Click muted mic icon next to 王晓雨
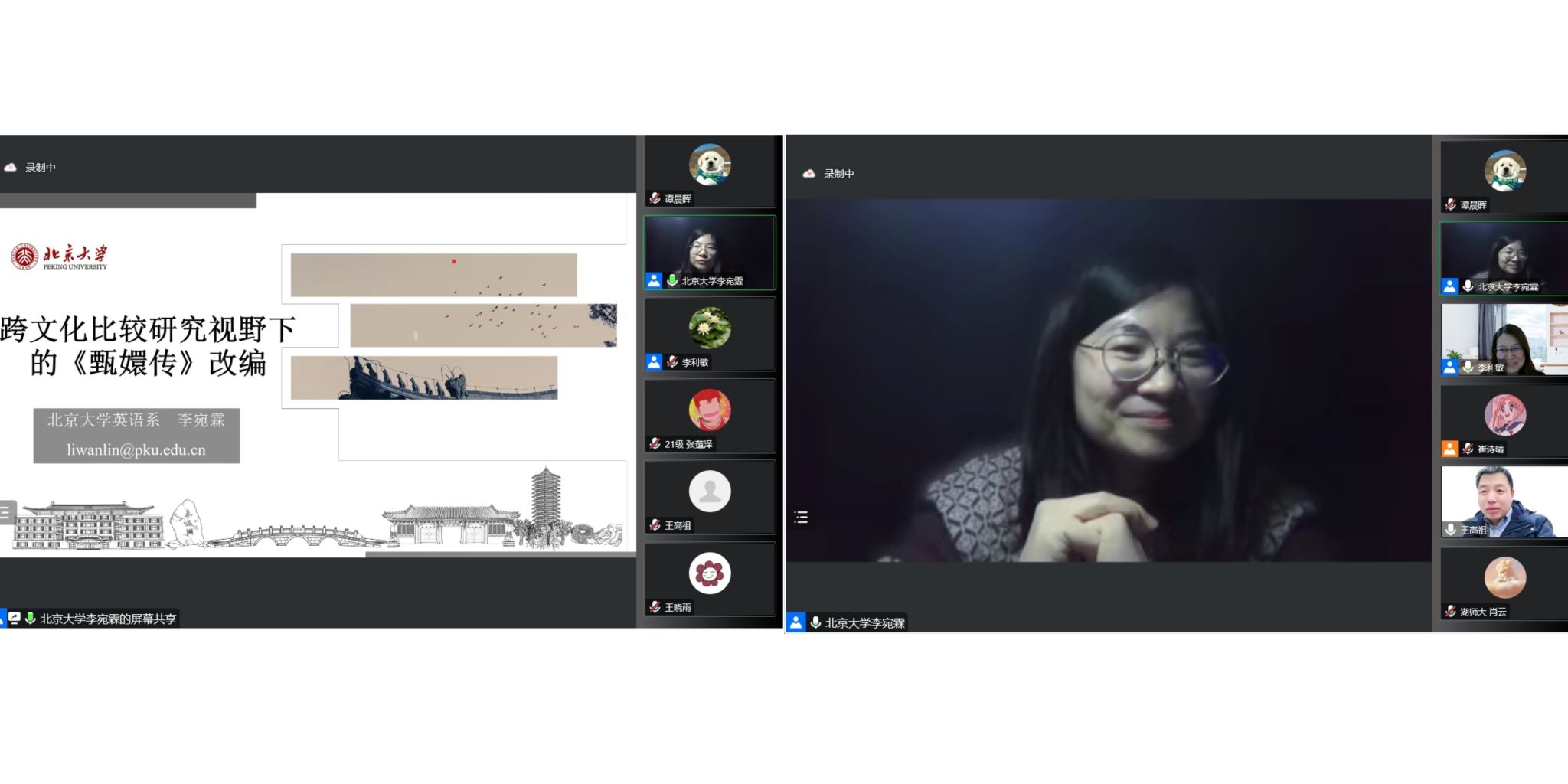Screen dimensions: 1568x784 (x=655, y=607)
